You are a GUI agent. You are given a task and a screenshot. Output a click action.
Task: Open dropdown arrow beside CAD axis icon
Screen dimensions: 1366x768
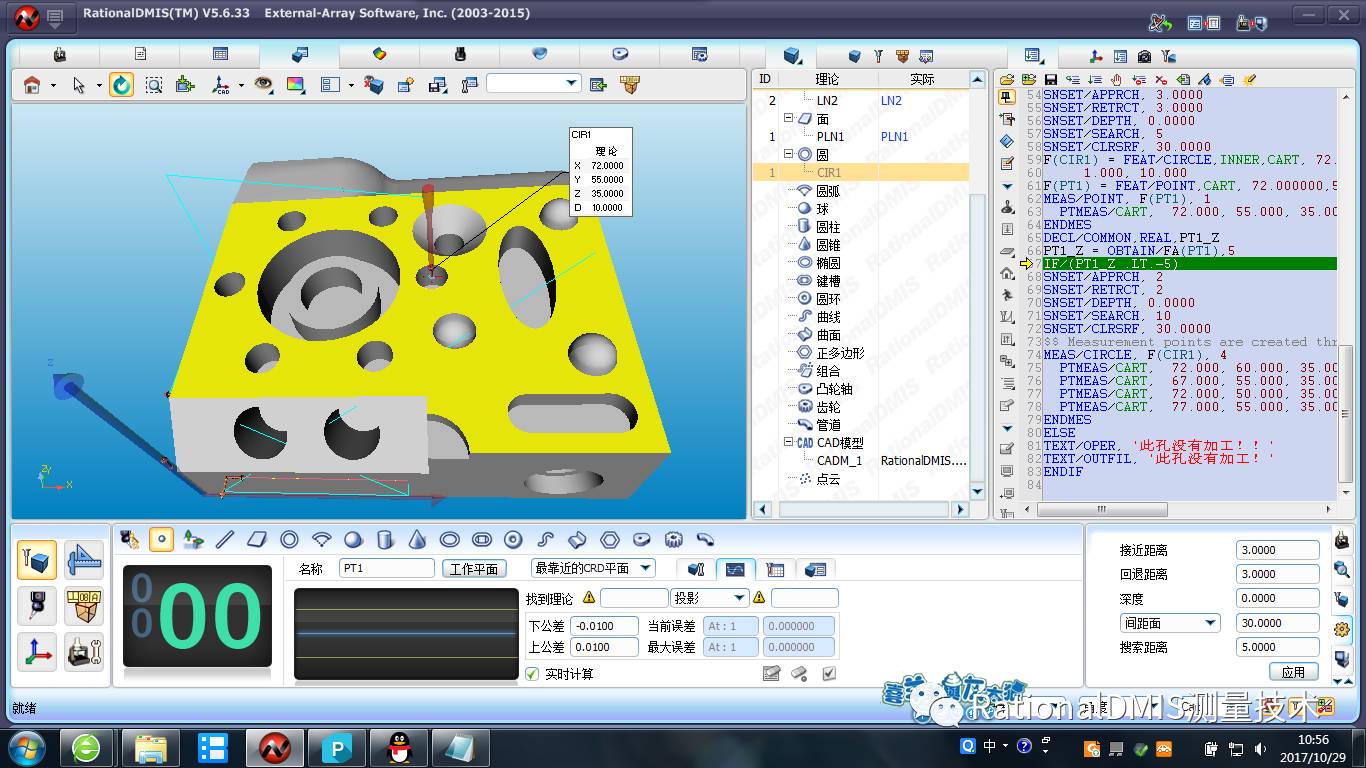(x=241, y=86)
